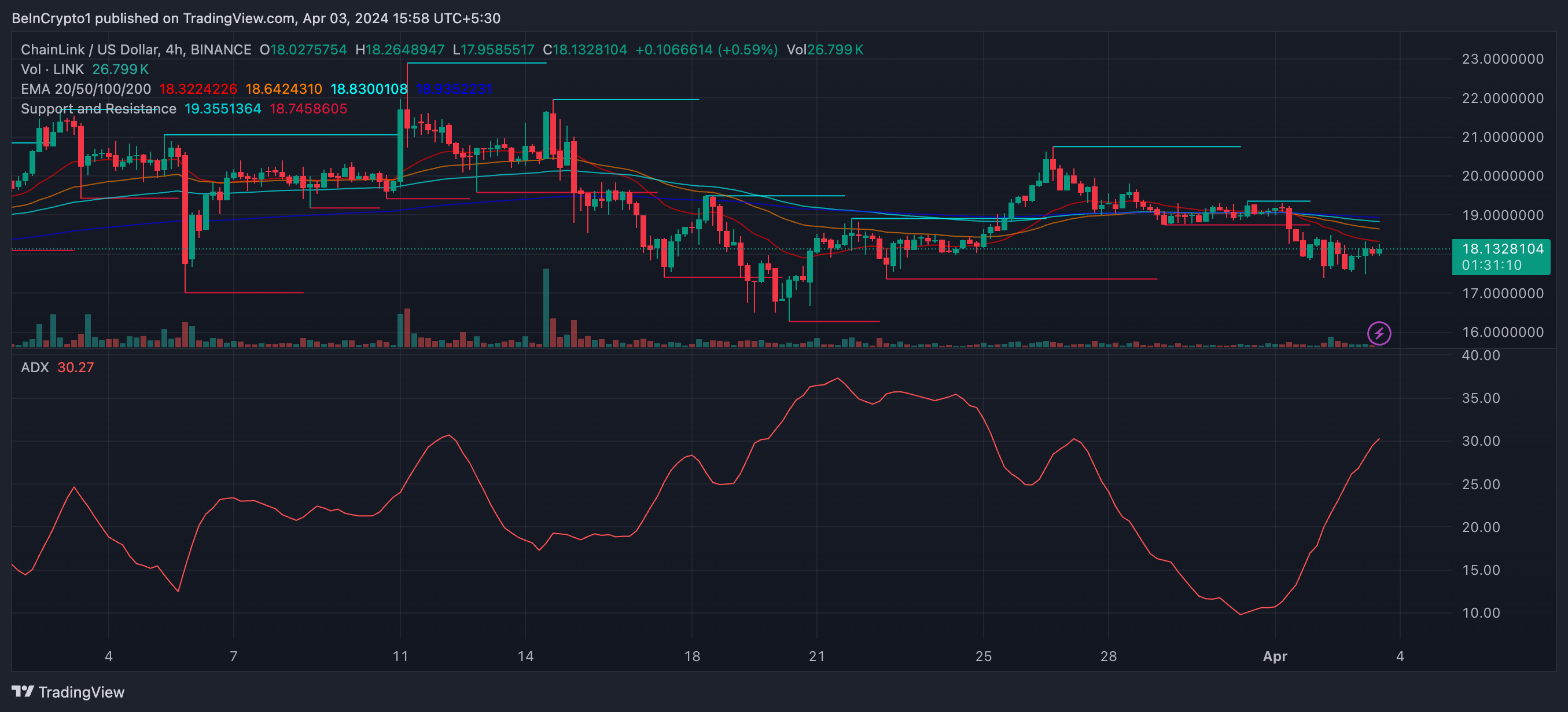Click the 25 date marker on time axis
The height and width of the screenshot is (712, 1568).
(x=983, y=656)
